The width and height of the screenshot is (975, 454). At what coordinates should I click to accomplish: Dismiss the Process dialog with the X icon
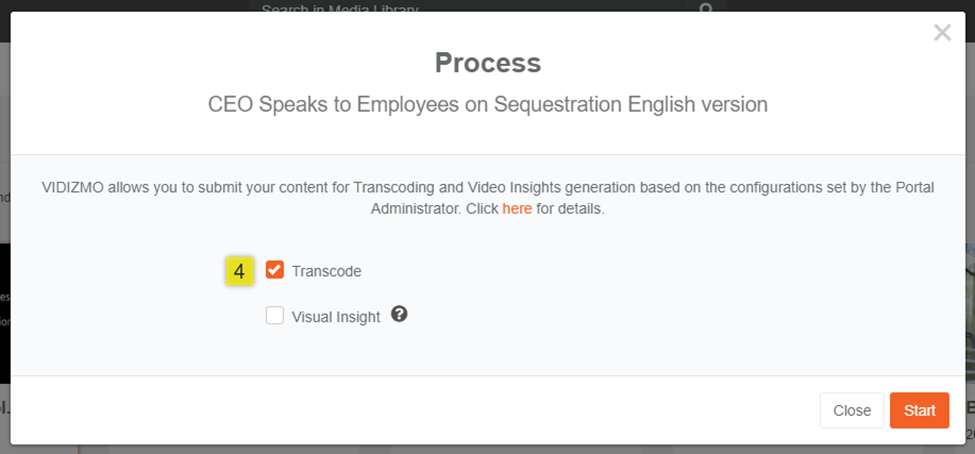[x=942, y=33]
